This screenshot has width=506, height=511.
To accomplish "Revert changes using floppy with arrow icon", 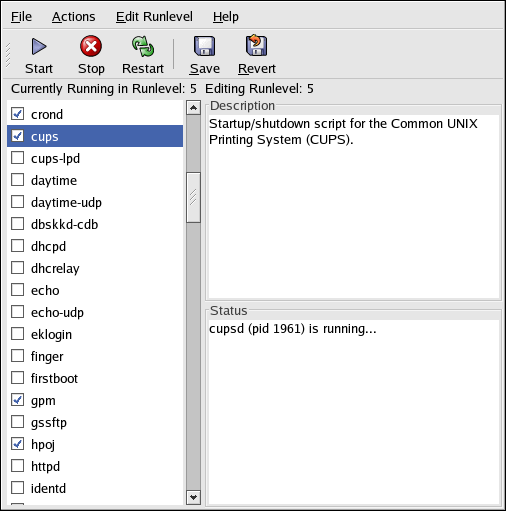I will (x=256, y=45).
